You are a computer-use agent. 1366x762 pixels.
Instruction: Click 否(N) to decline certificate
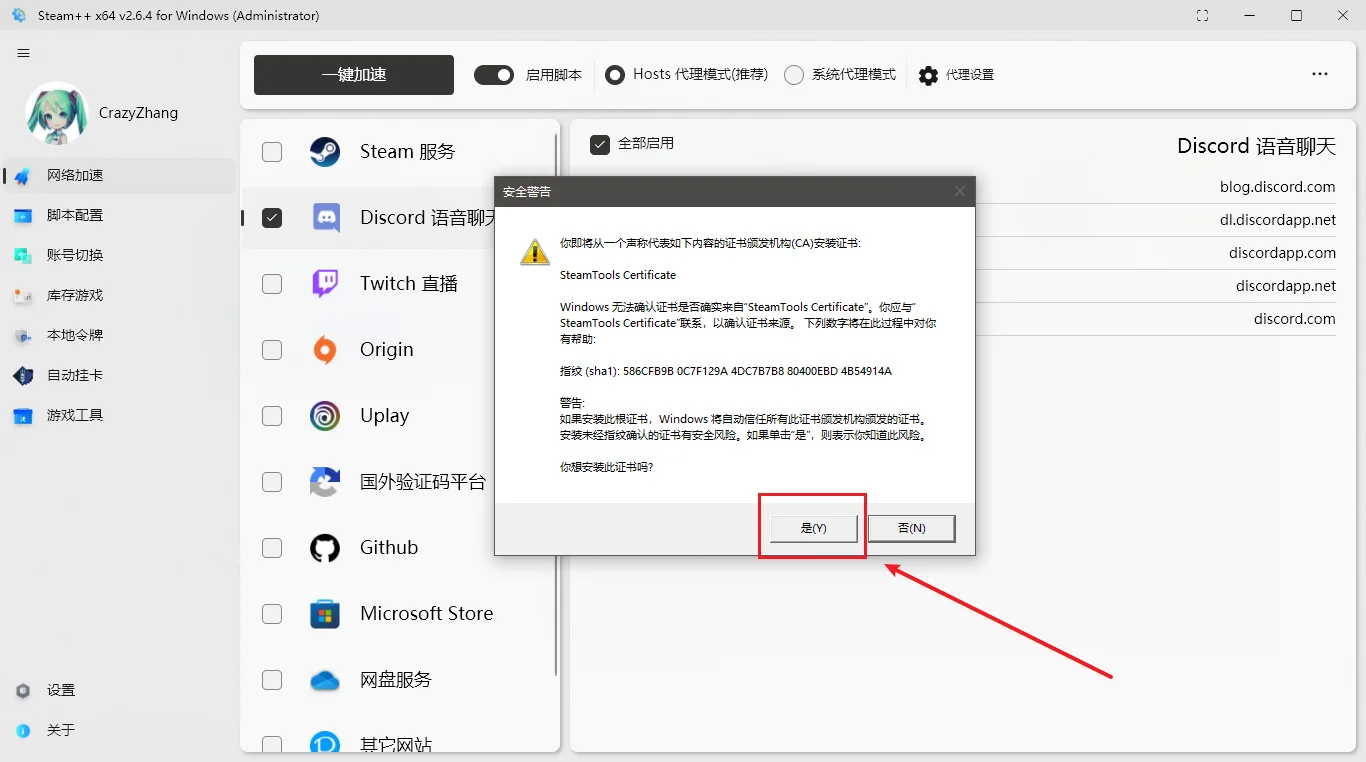pos(911,528)
